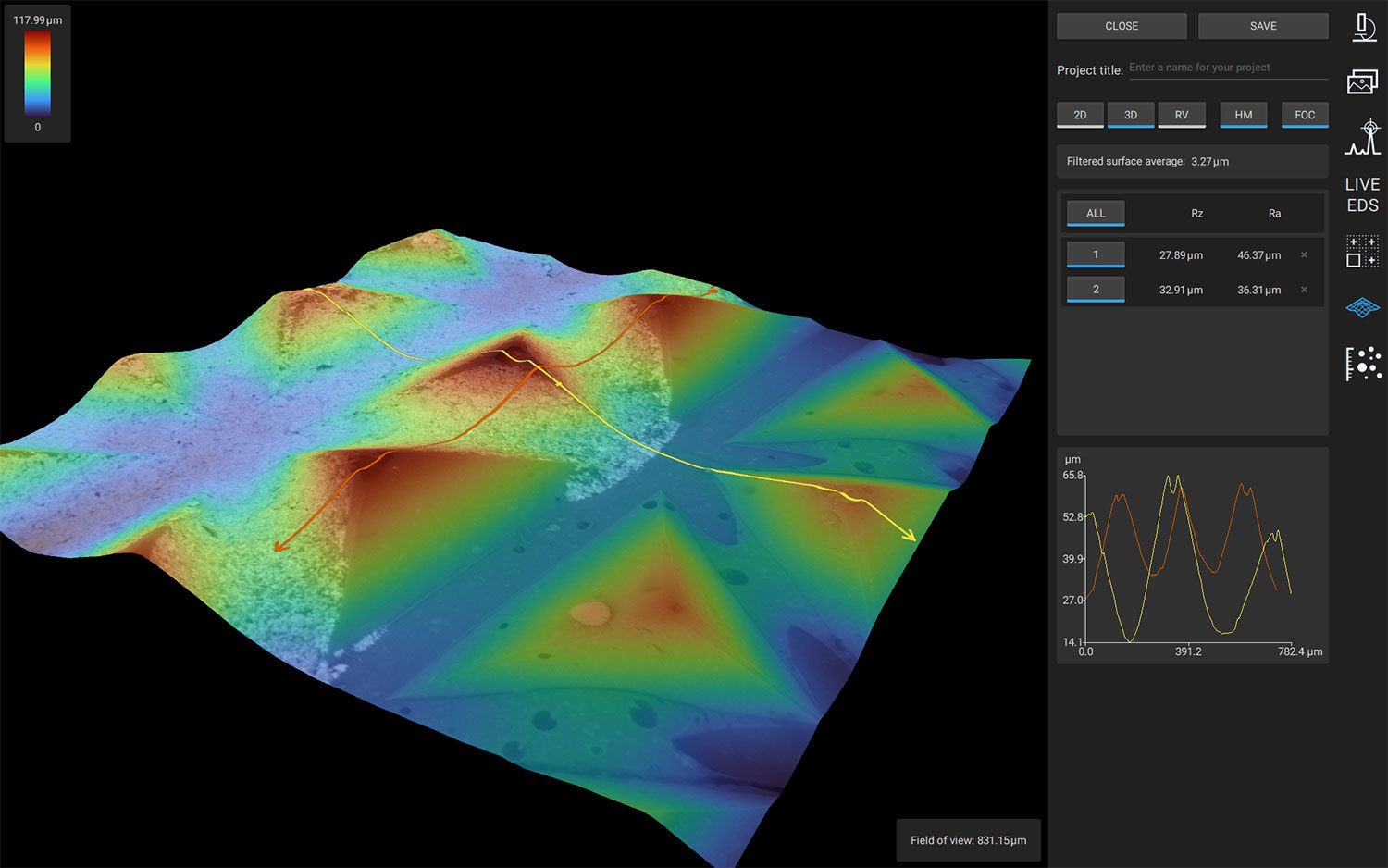The image size is (1388, 868).
Task: Open the LIVE EDS mode
Action: [x=1362, y=194]
